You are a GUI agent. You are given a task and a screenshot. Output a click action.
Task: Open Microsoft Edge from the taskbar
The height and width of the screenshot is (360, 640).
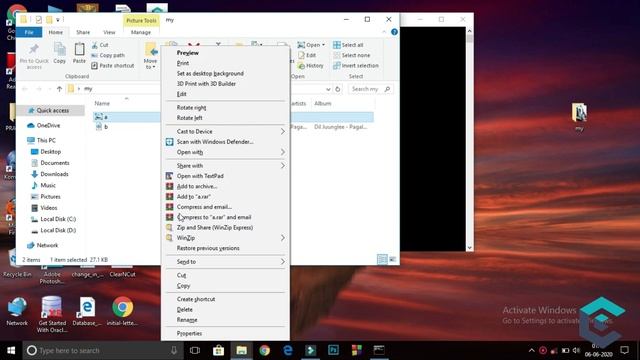point(288,350)
